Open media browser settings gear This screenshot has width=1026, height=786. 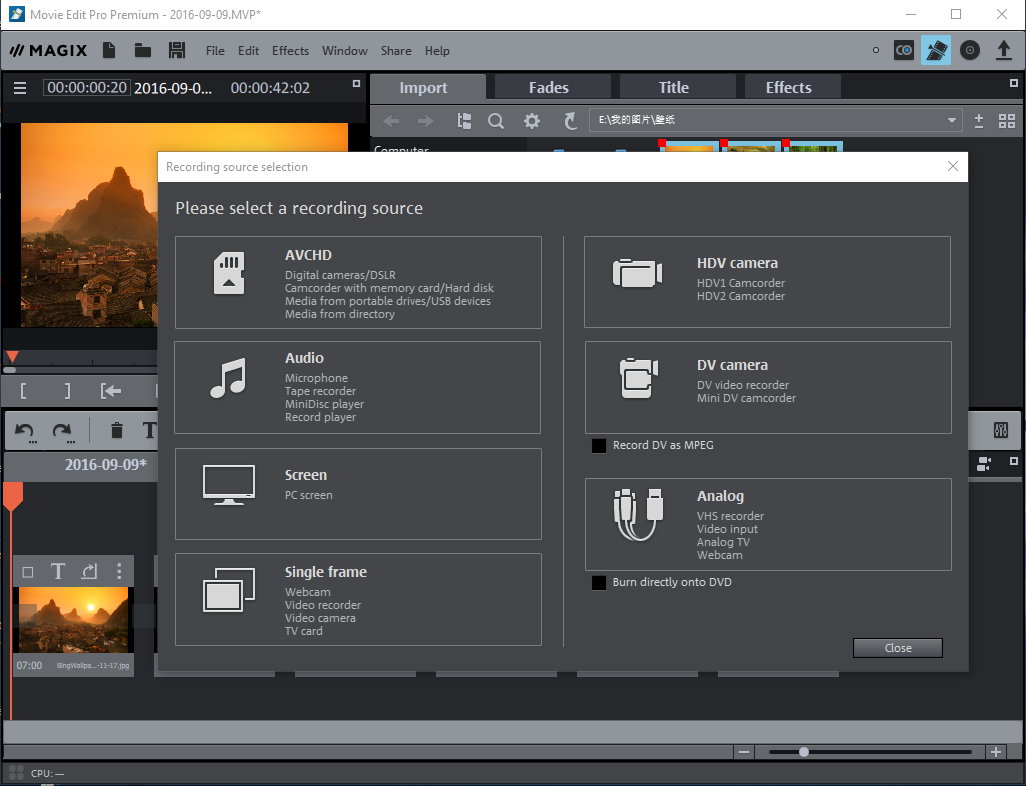(532, 121)
